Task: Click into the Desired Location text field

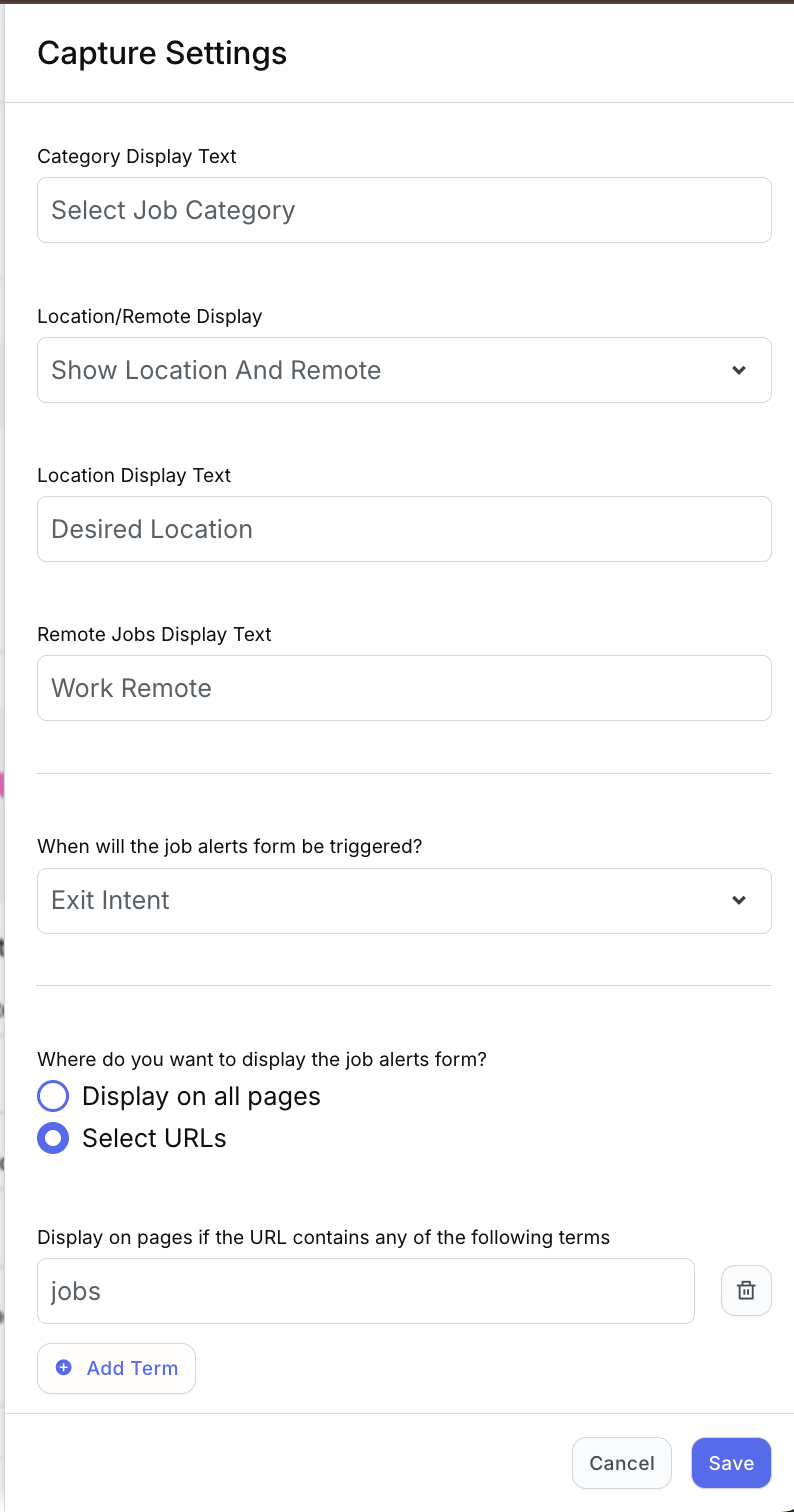Action: click(404, 529)
